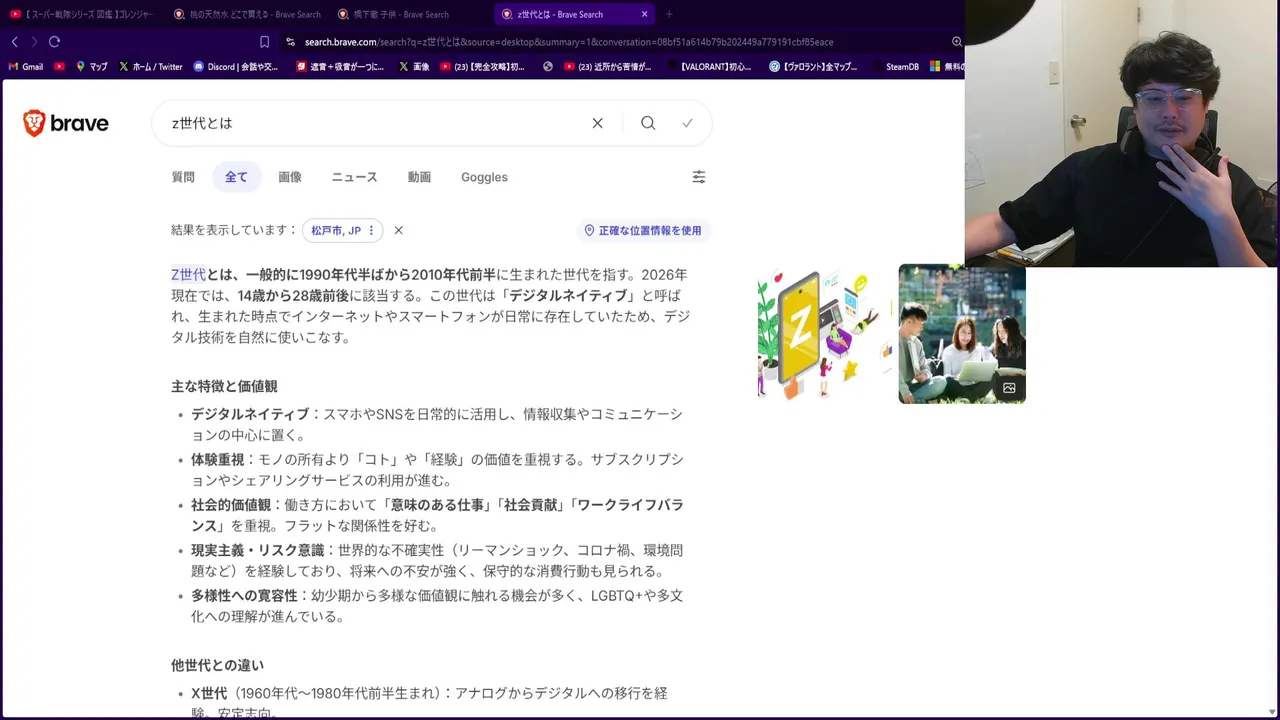This screenshot has height=720, width=1280.
Task: Click the browser forward arrow
Action: (x=34, y=42)
